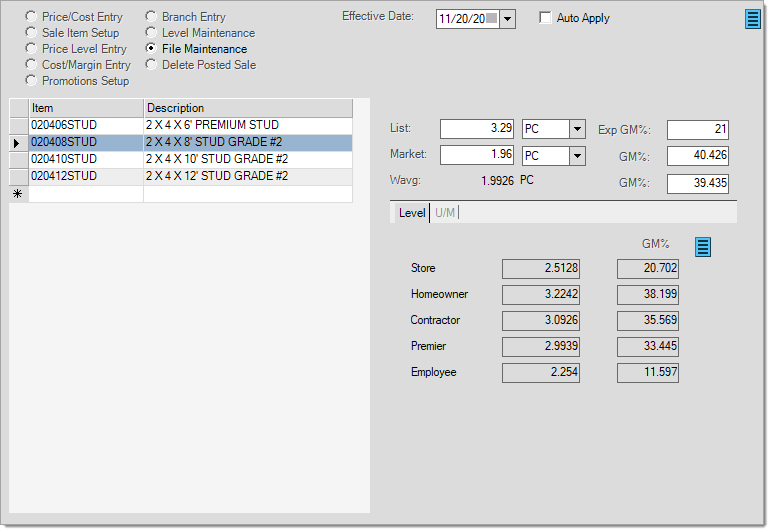Switch to the U/M tab

pos(445,213)
